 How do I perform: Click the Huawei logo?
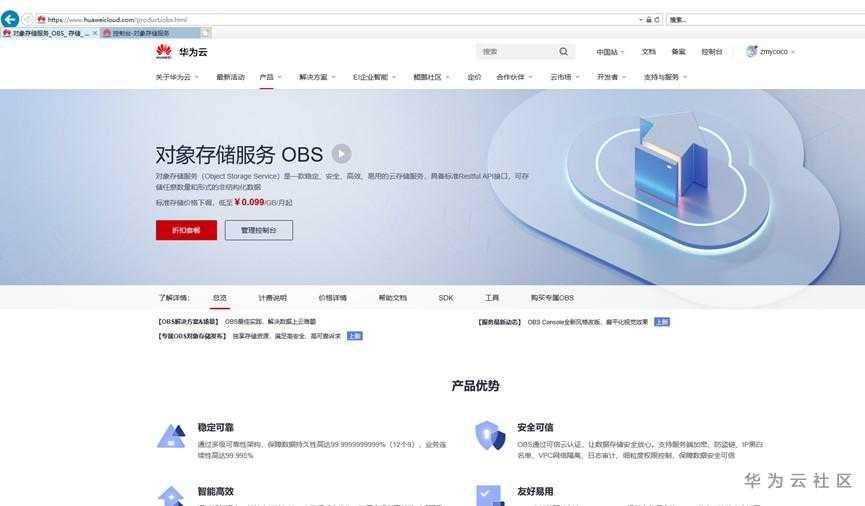[164, 52]
